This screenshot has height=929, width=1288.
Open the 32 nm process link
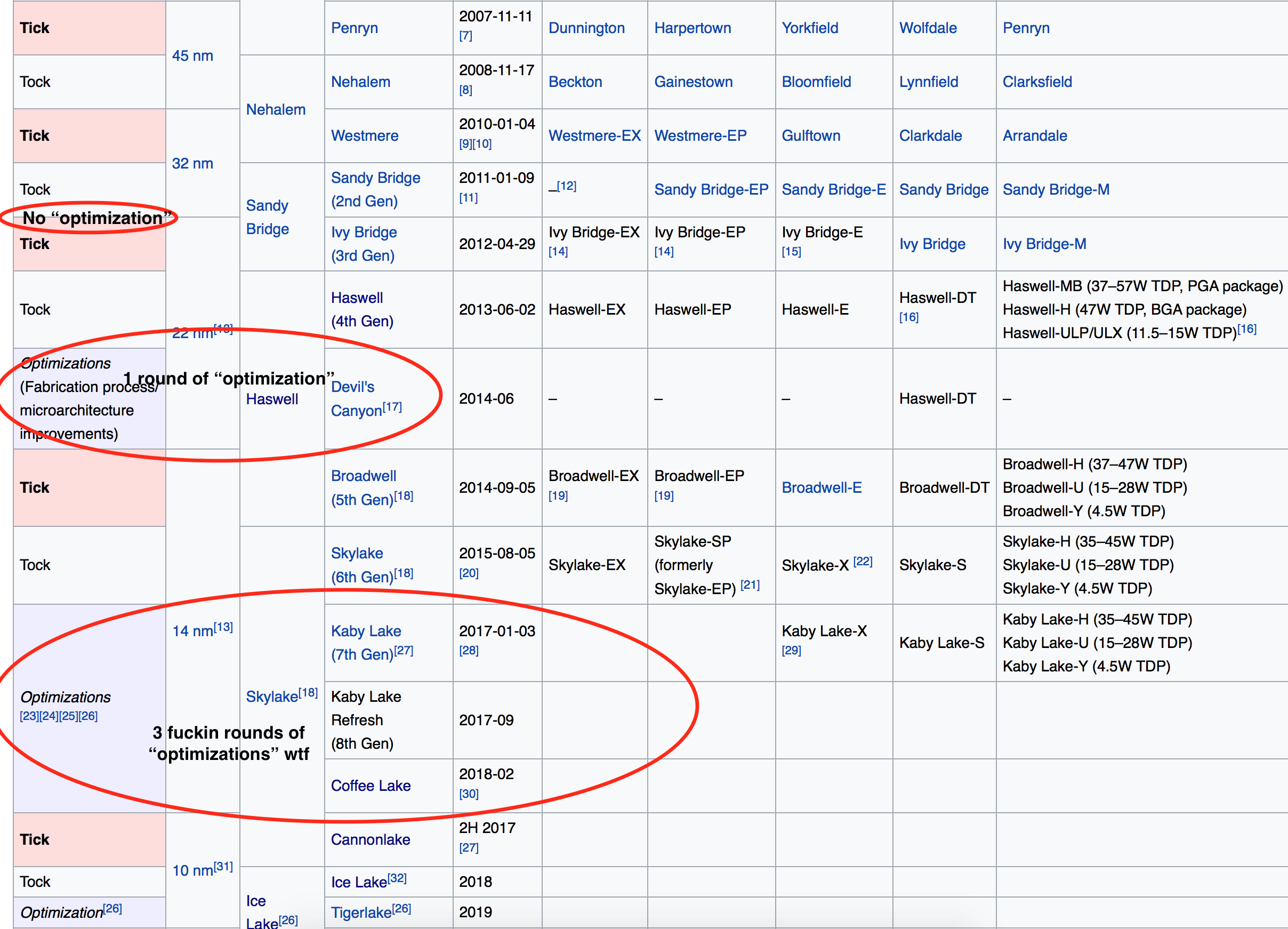click(x=192, y=164)
